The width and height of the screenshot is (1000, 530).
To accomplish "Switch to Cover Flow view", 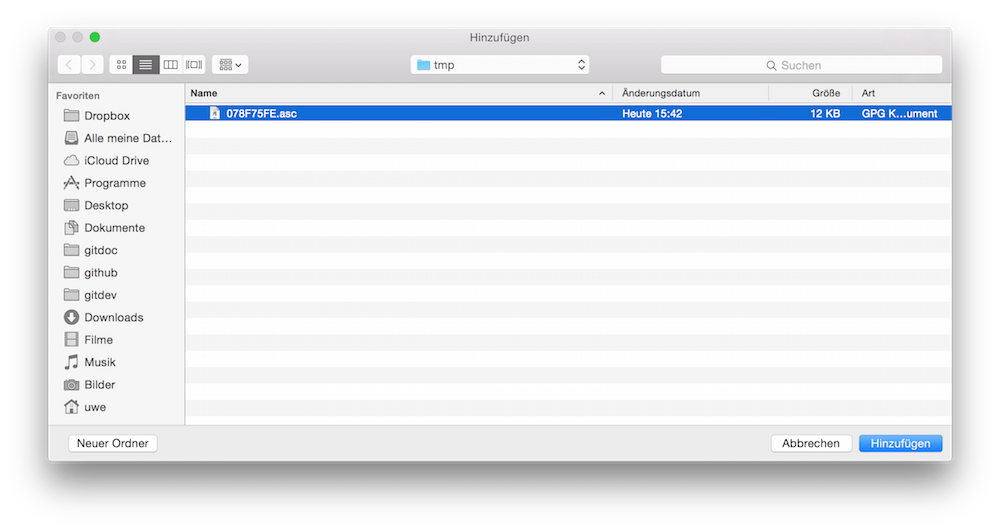I will pyautogui.click(x=194, y=64).
